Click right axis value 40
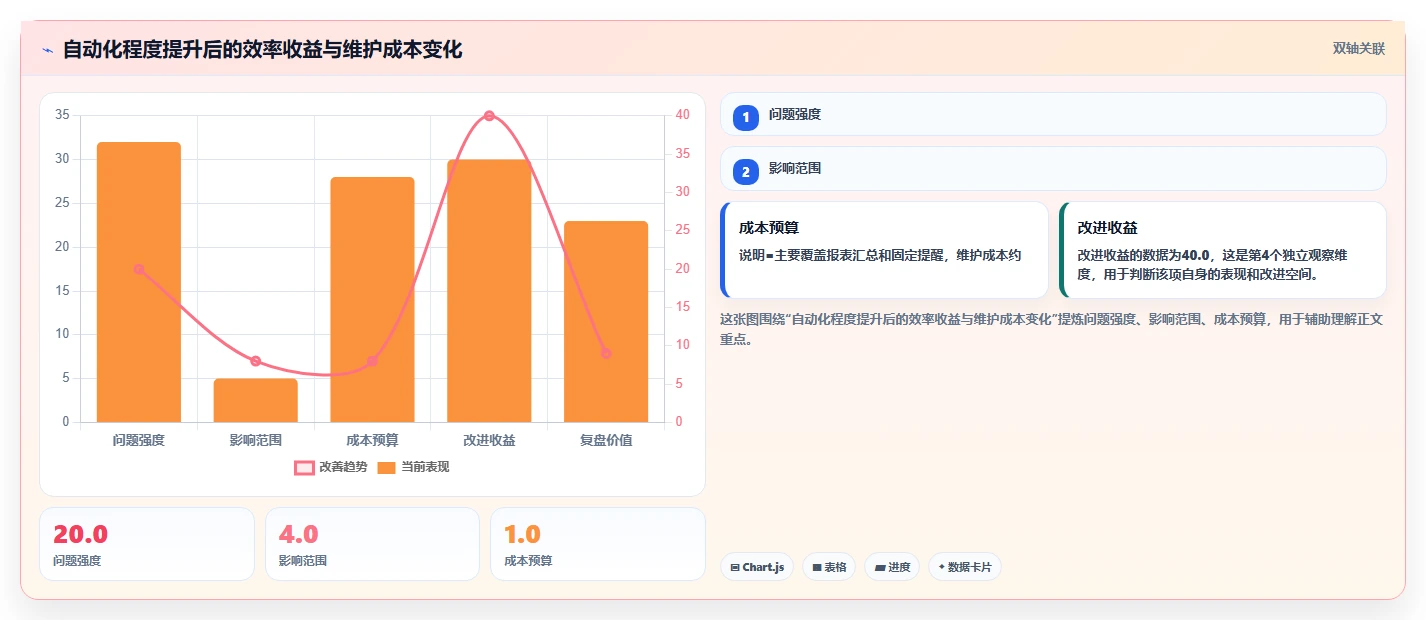 pyautogui.click(x=683, y=115)
